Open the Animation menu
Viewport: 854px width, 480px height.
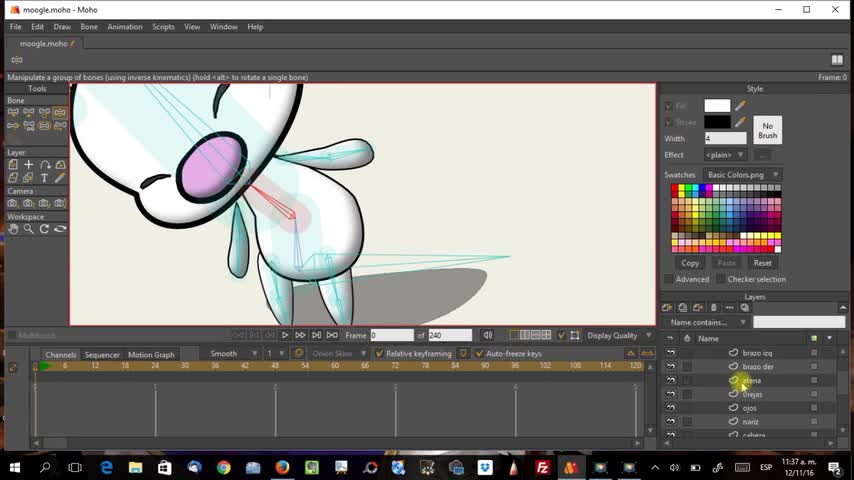(125, 27)
